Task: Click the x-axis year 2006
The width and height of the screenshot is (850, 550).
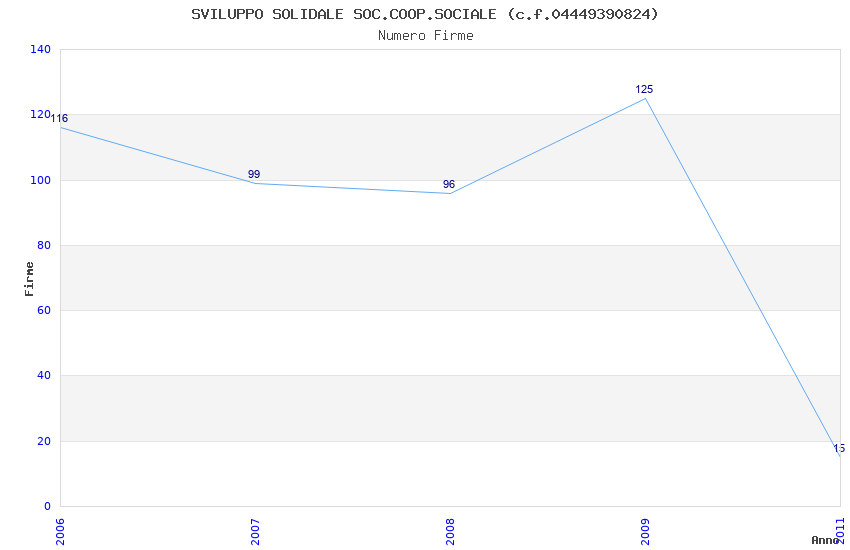Action: (x=60, y=532)
